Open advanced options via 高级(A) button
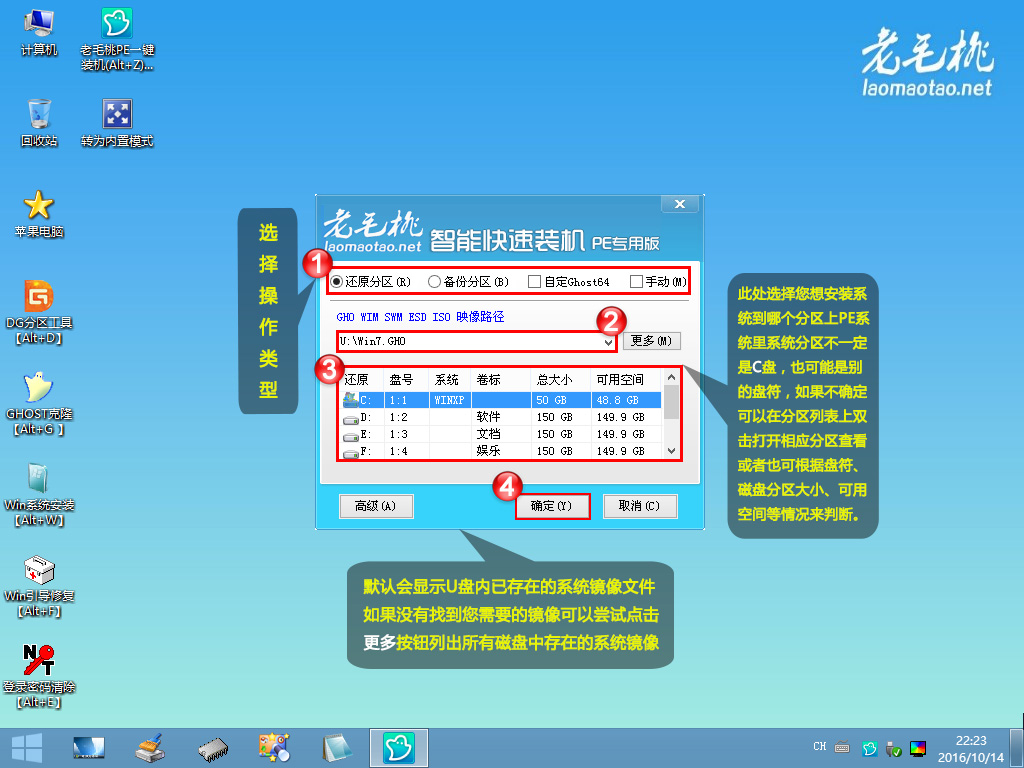Screen dimensions: 1024x768 [x=377, y=506]
